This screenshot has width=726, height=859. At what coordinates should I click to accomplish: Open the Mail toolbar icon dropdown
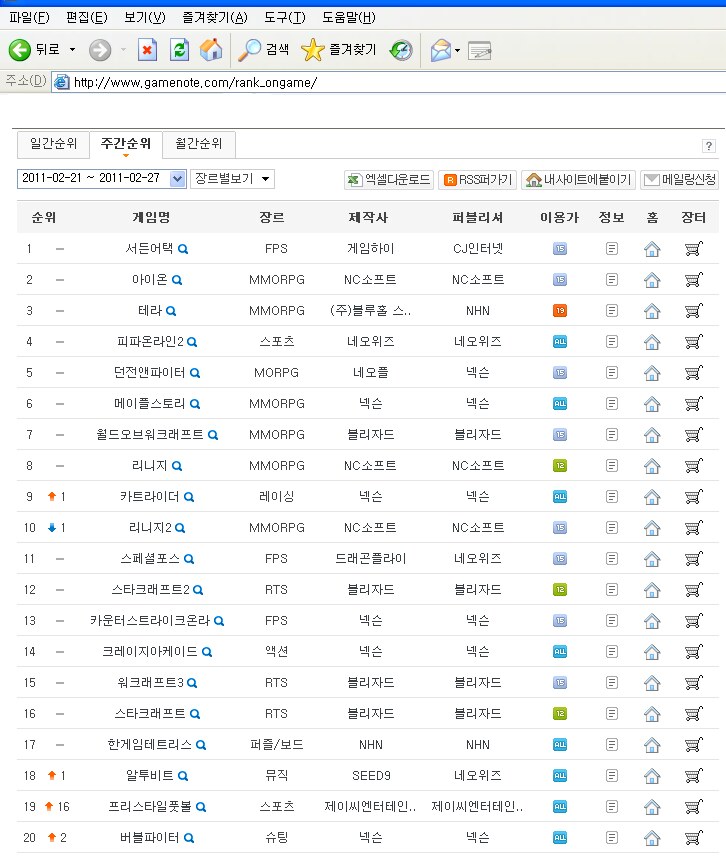457,50
